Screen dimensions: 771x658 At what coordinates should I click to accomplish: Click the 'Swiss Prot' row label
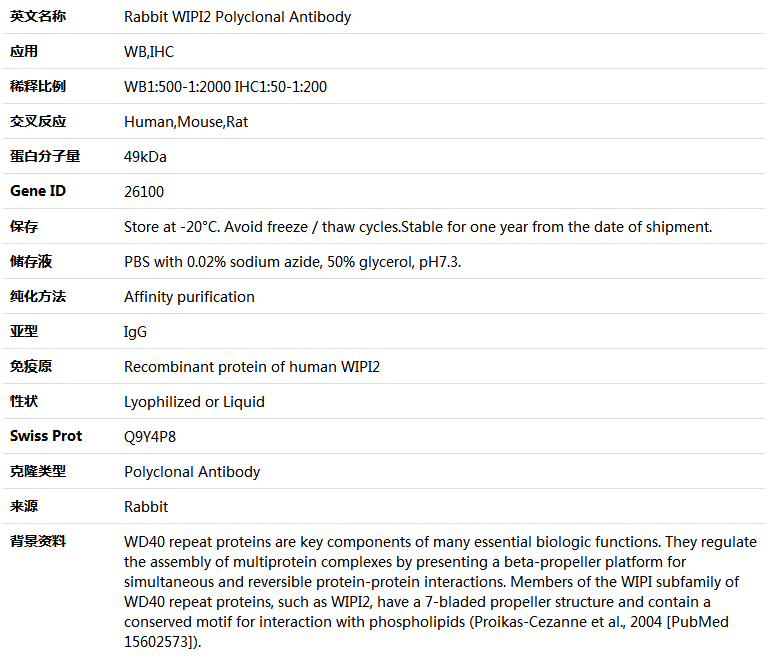click(x=46, y=436)
